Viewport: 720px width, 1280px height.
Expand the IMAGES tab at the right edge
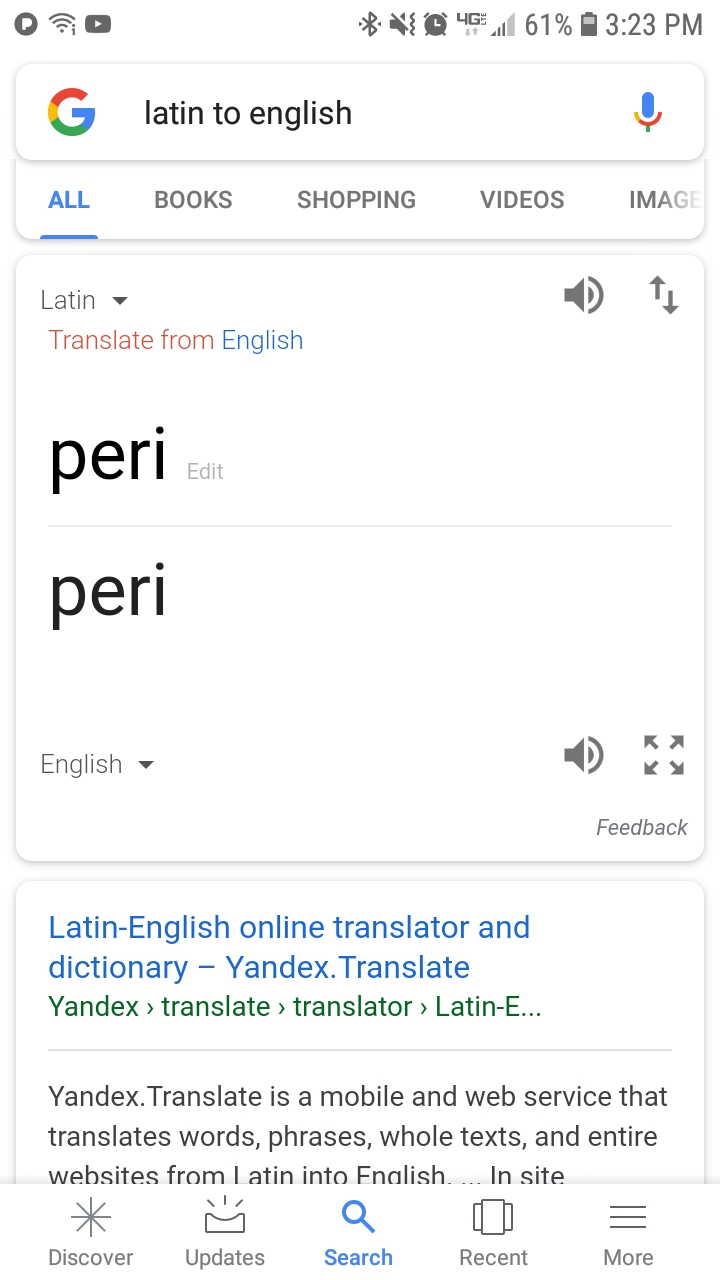[665, 200]
